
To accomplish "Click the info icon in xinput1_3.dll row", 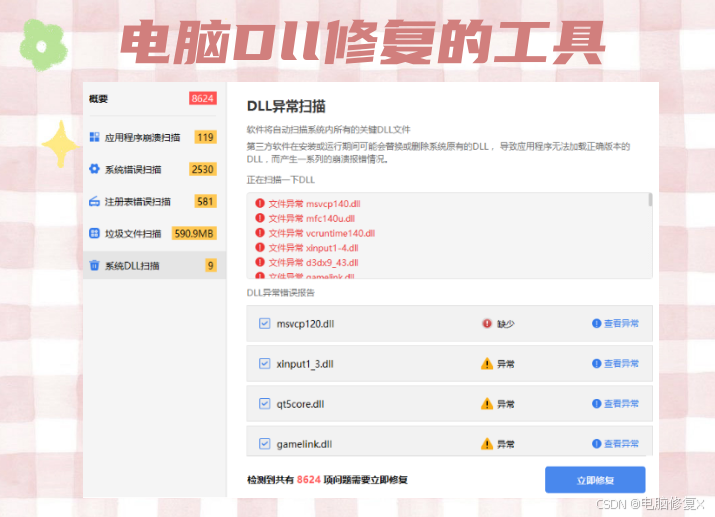I will pos(596,363).
